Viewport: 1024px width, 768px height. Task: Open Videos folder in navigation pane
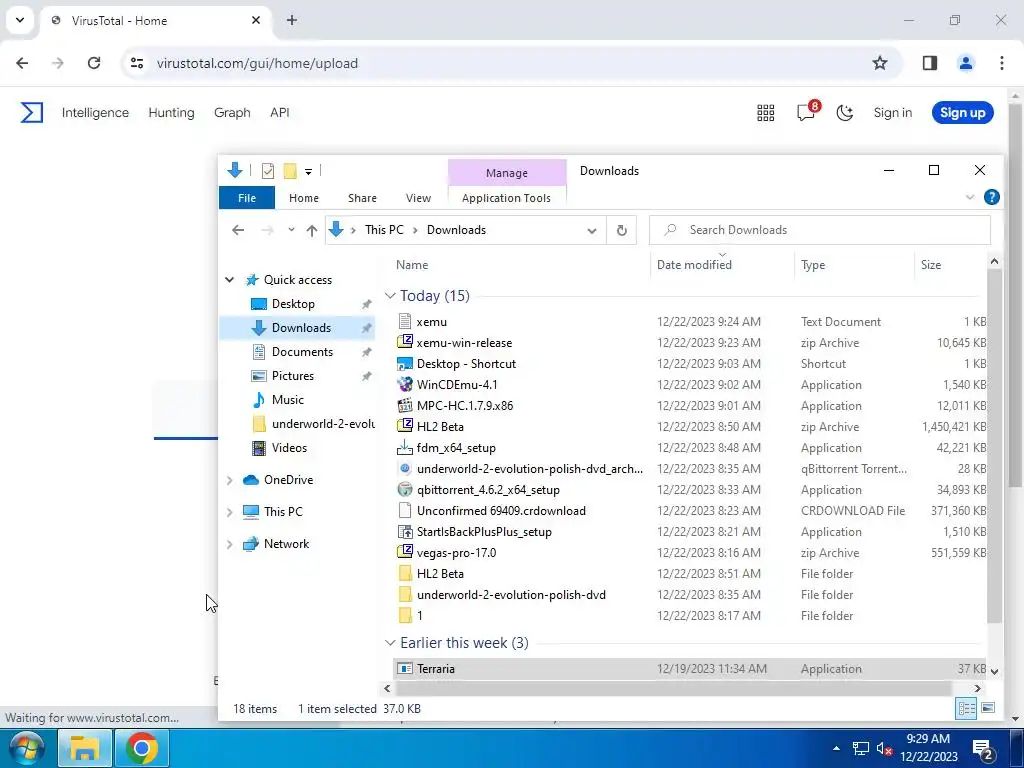click(289, 448)
